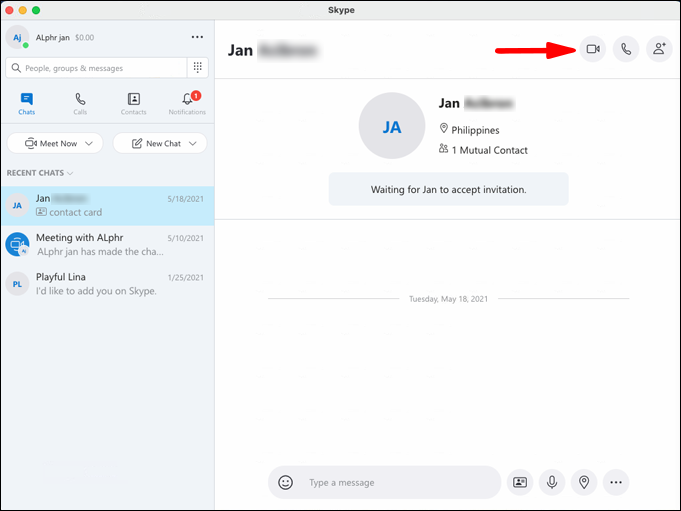
Task: Switch to the Contacts tab
Action: 133,104
